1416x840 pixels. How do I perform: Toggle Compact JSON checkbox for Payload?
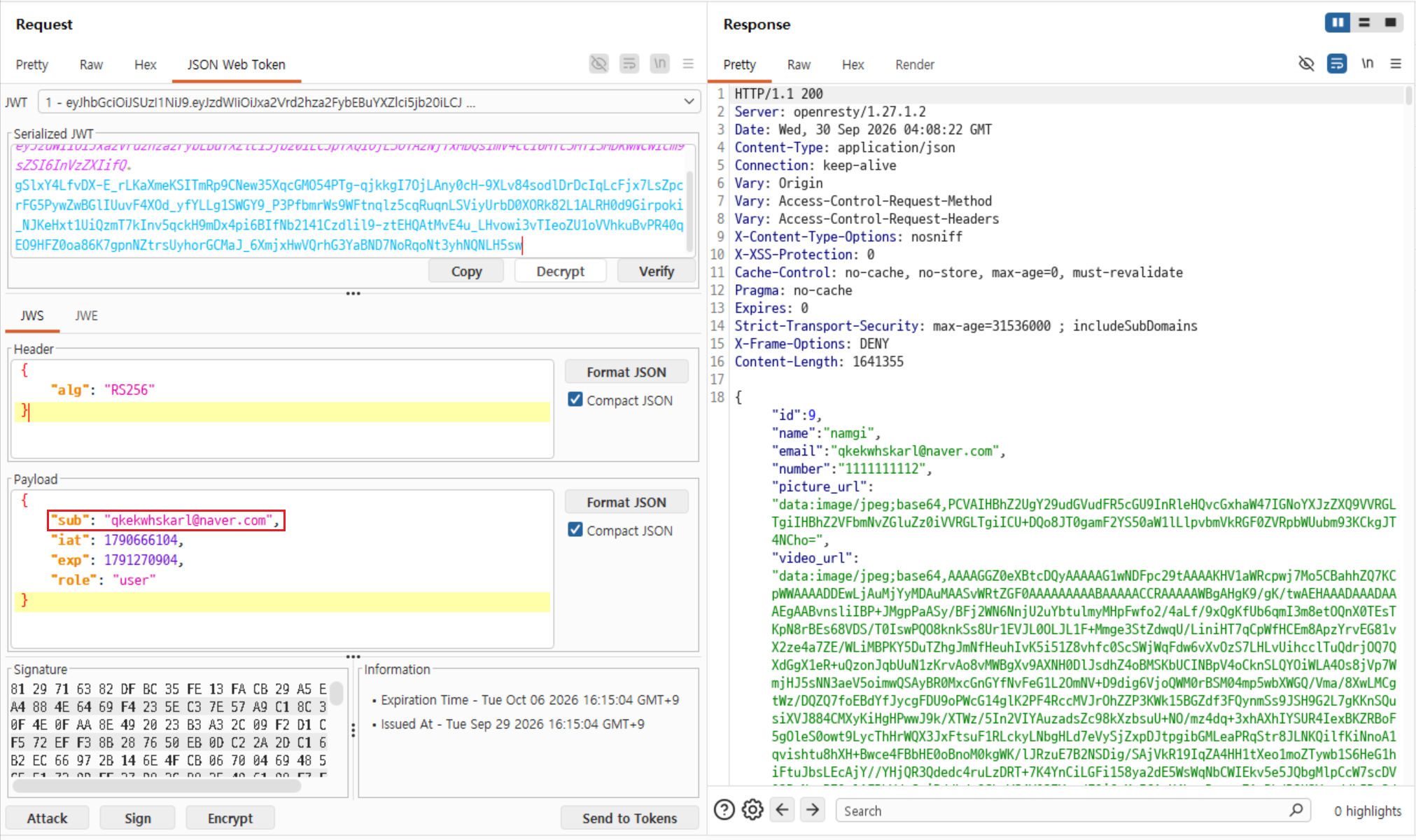(575, 529)
